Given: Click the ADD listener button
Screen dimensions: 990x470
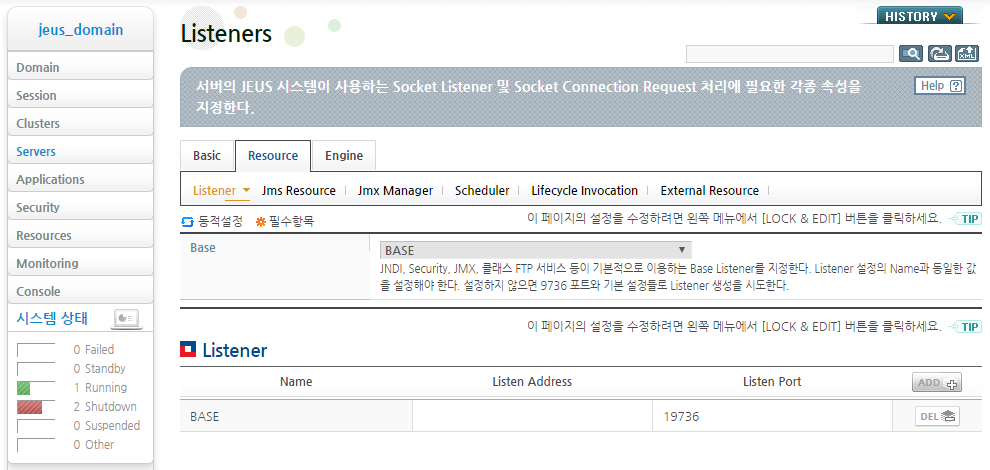Looking at the screenshot, I should click(x=936, y=382).
